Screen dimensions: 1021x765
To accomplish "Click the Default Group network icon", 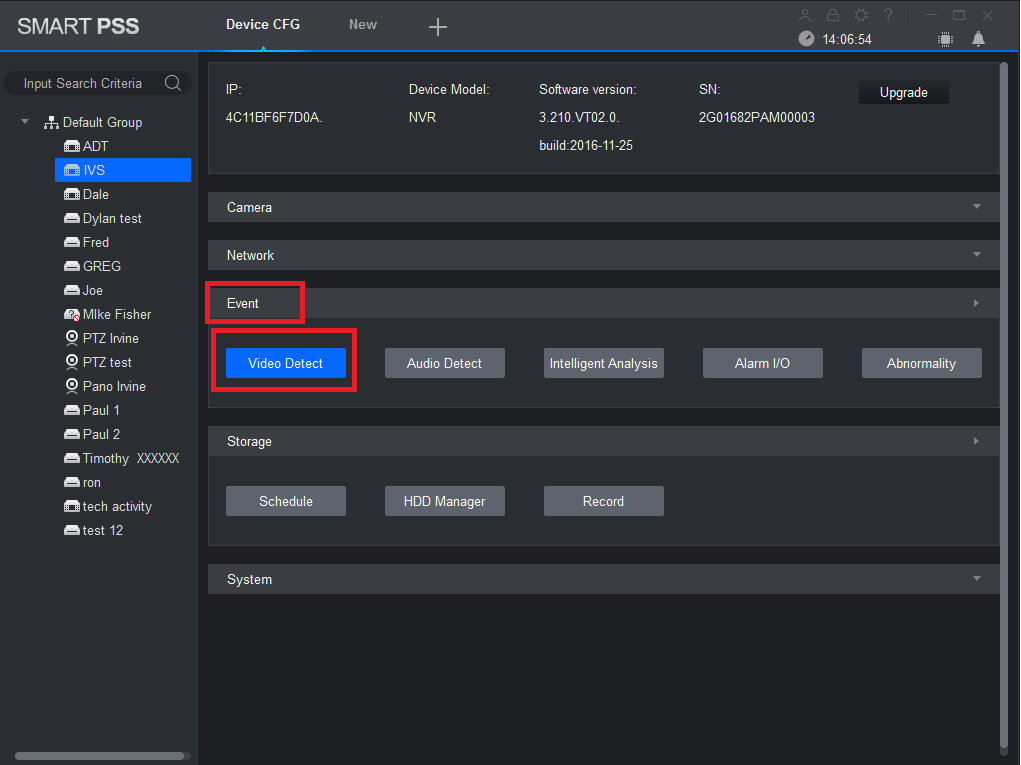I will coord(51,122).
